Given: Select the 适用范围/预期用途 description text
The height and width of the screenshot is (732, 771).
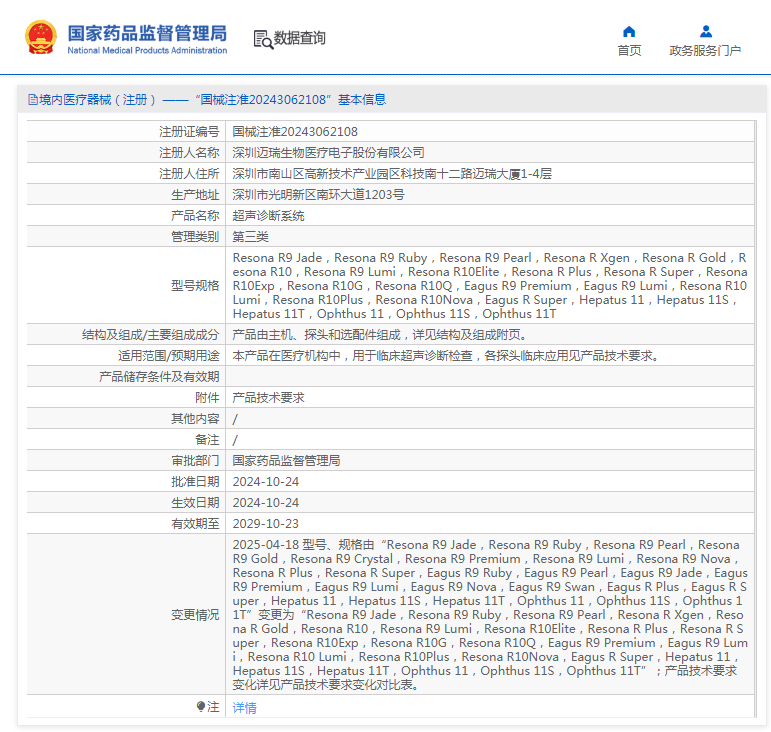Looking at the screenshot, I should click(x=445, y=356).
